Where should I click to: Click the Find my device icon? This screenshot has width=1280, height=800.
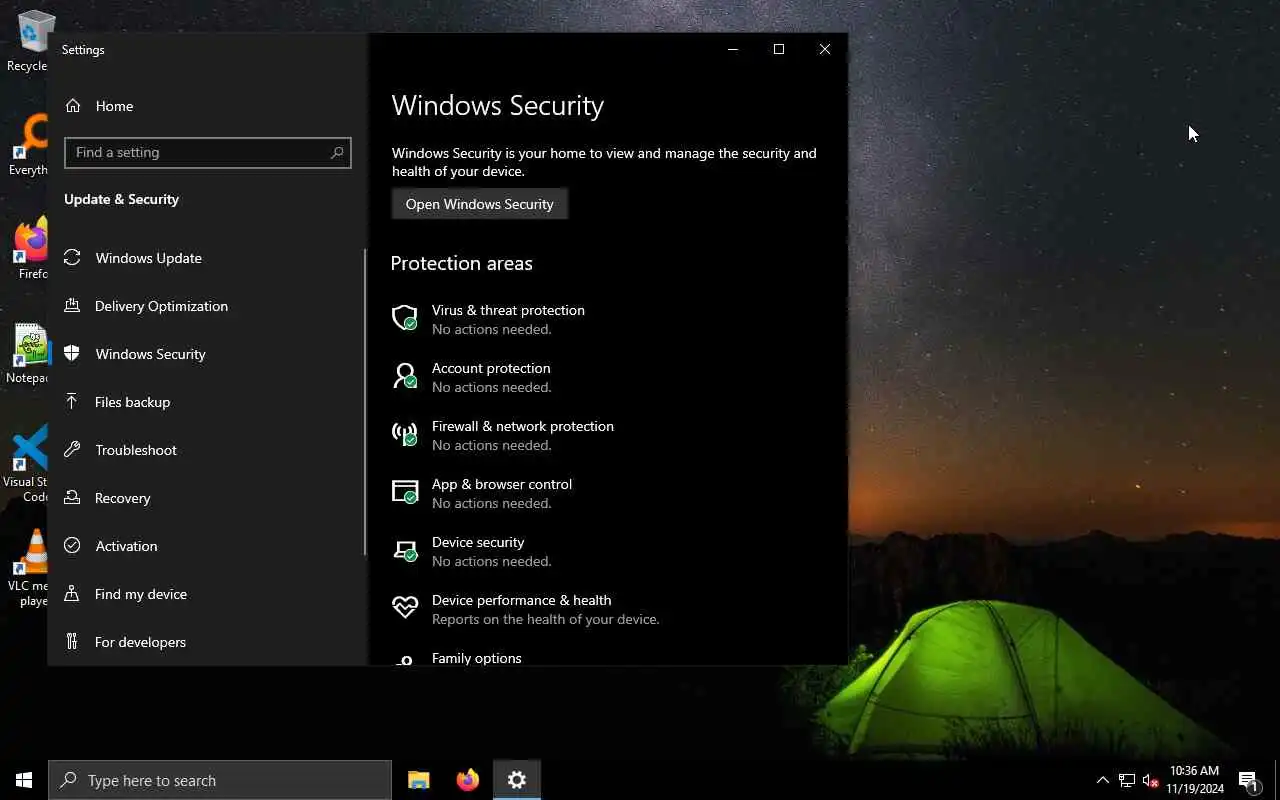72,594
